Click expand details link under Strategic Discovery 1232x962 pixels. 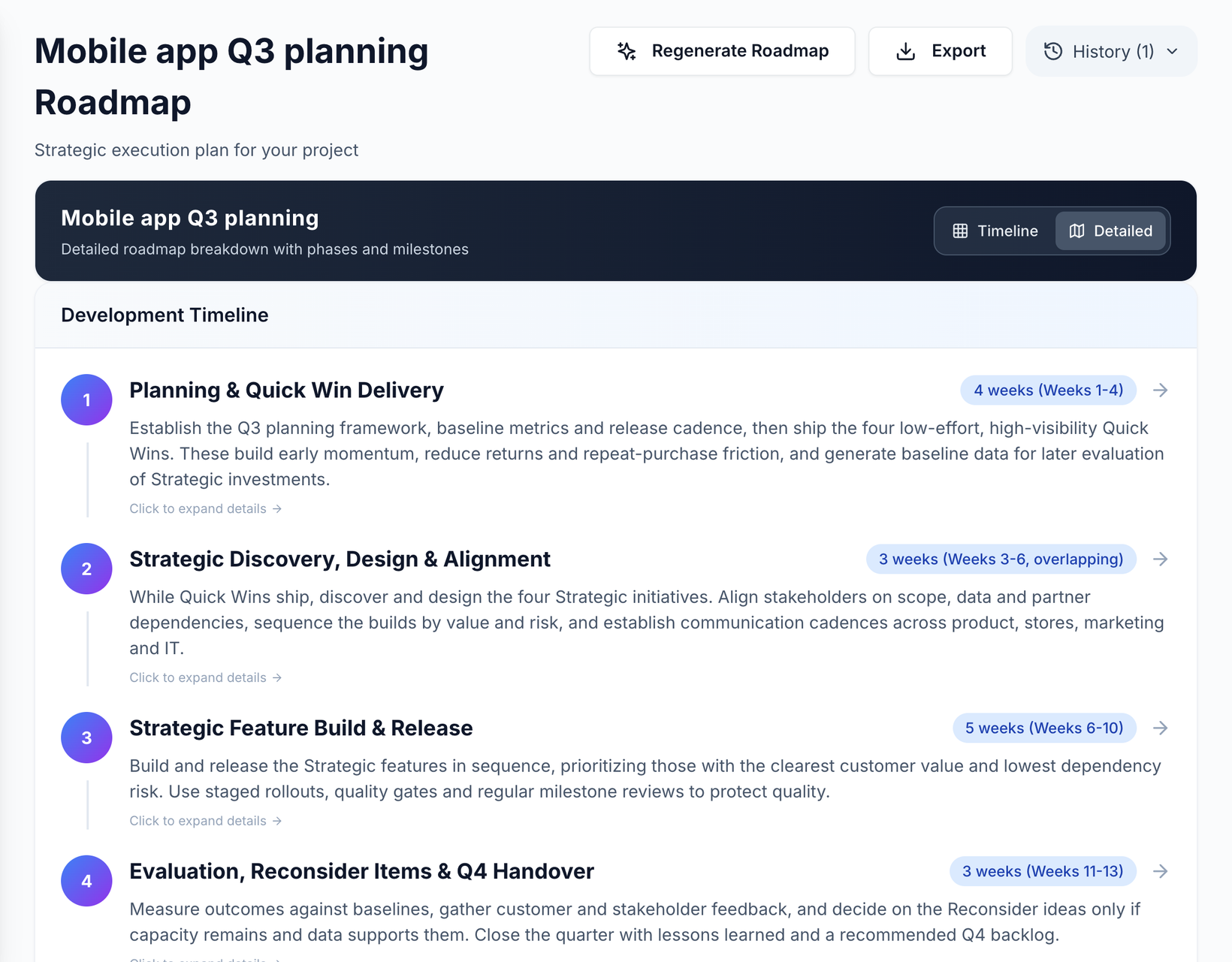[x=205, y=677]
